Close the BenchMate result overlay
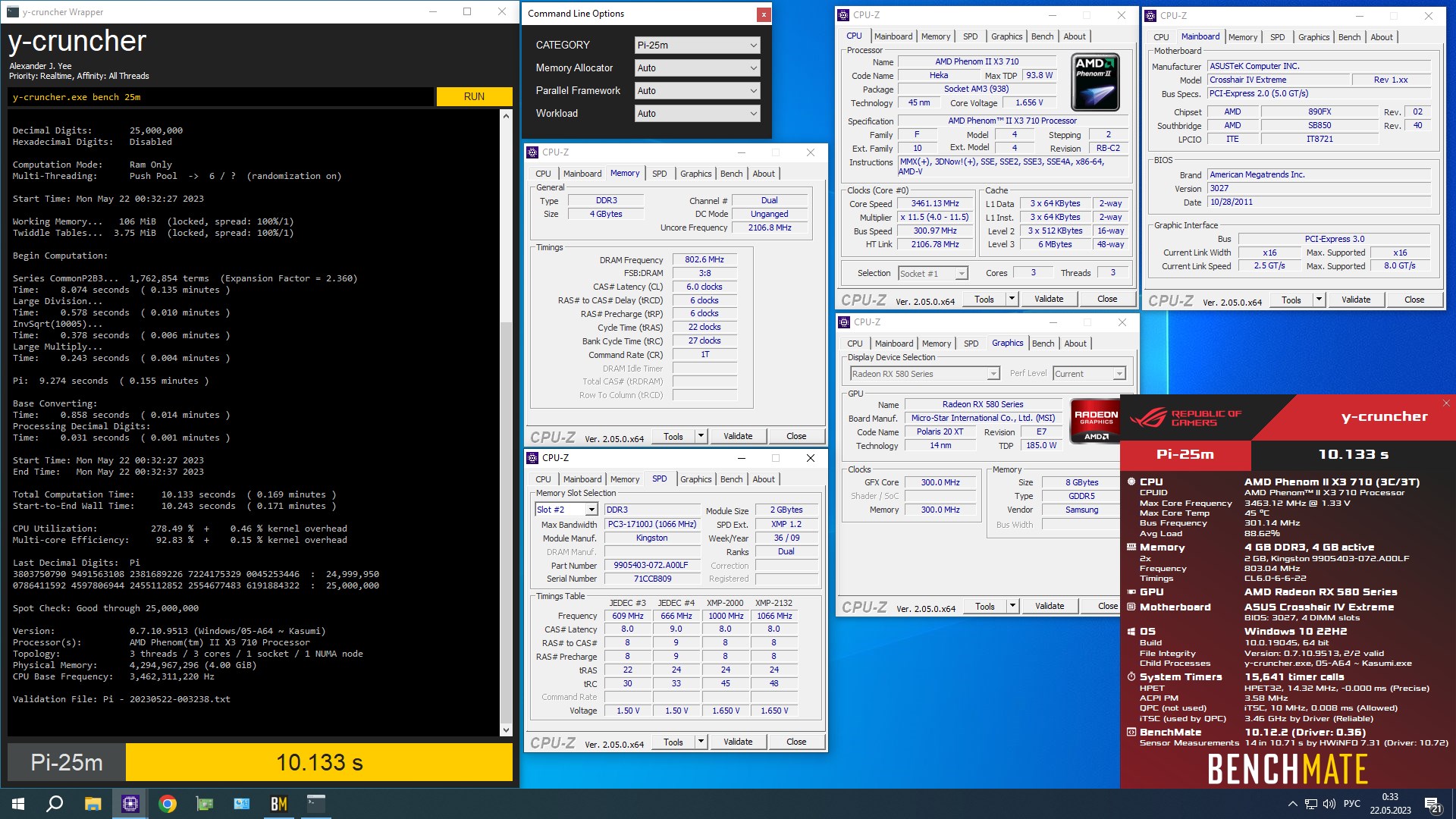Image resolution: width=1456 pixels, height=819 pixels. [x=1445, y=403]
